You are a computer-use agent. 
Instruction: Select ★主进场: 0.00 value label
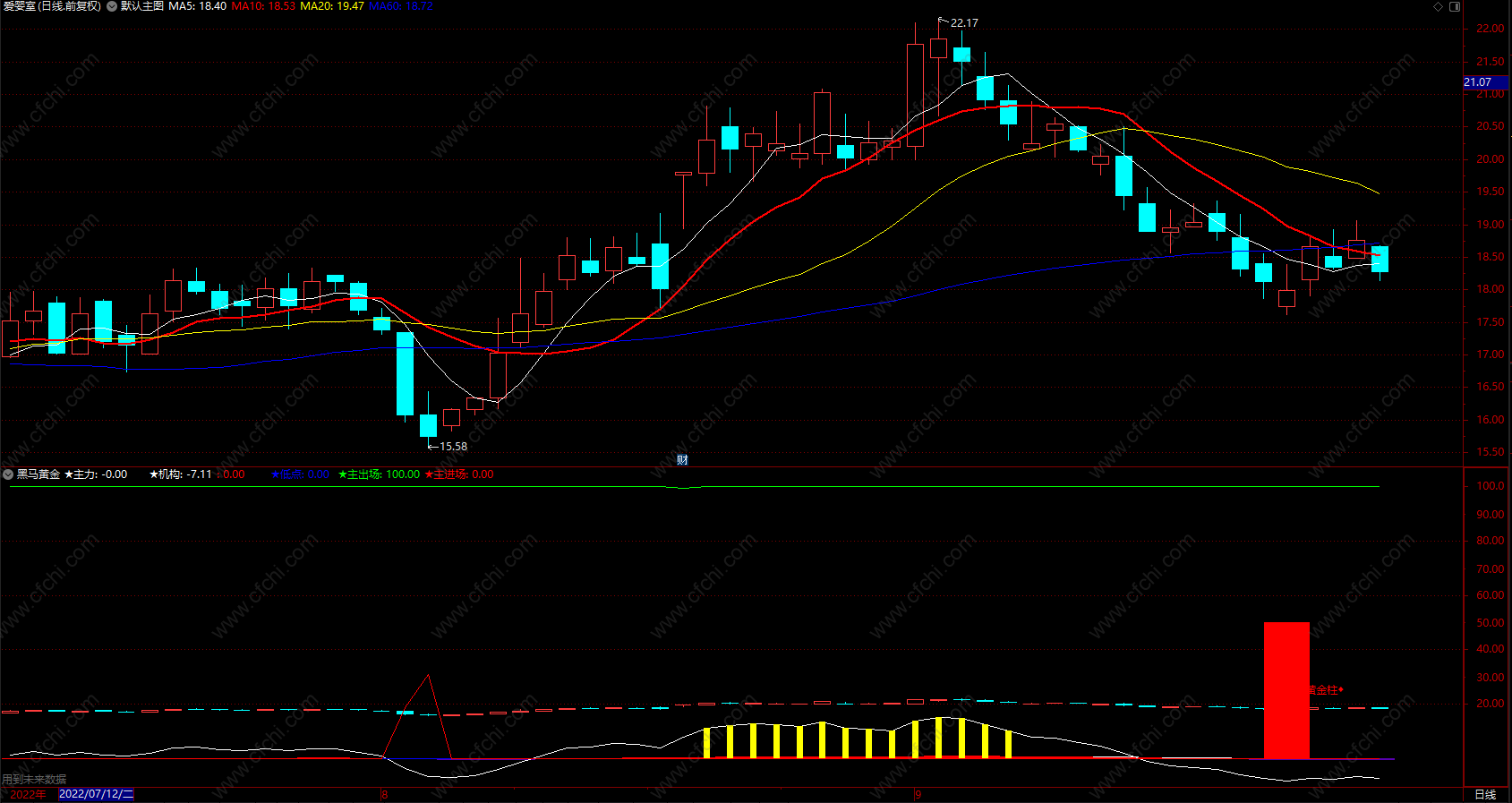click(x=459, y=474)
